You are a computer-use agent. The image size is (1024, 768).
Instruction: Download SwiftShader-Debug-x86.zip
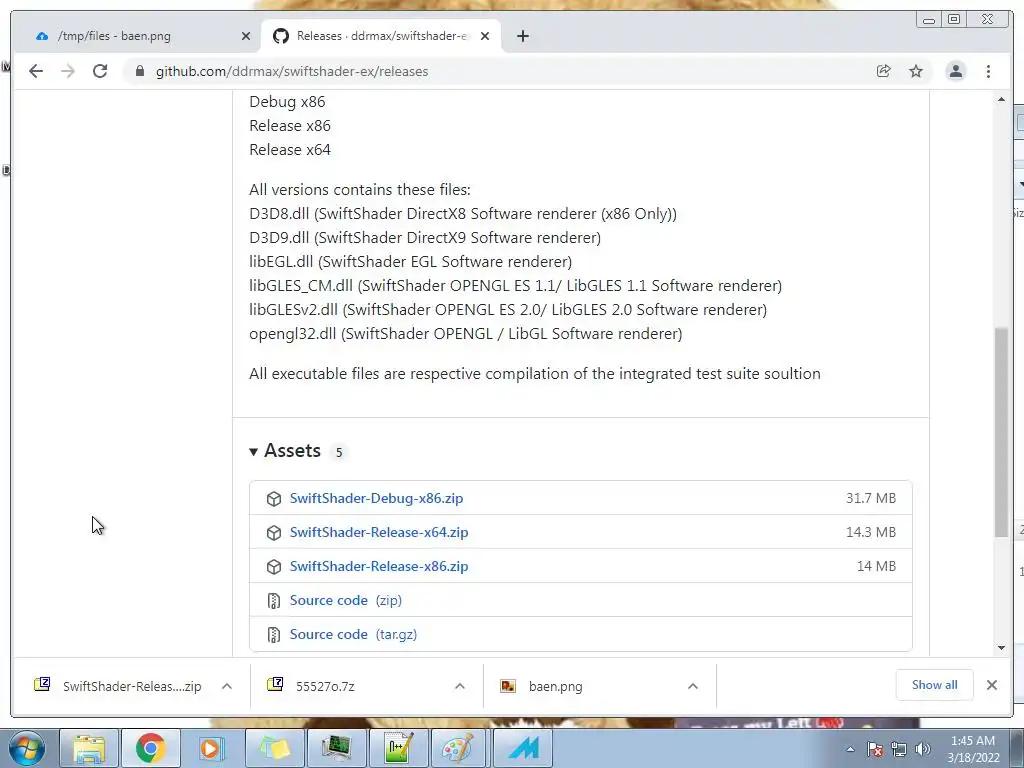coord(376,498)
